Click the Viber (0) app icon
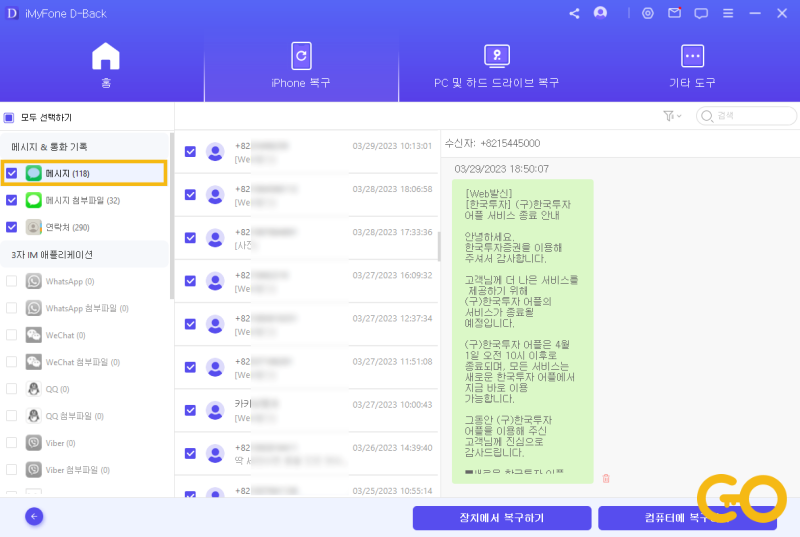 pos(34,443)
